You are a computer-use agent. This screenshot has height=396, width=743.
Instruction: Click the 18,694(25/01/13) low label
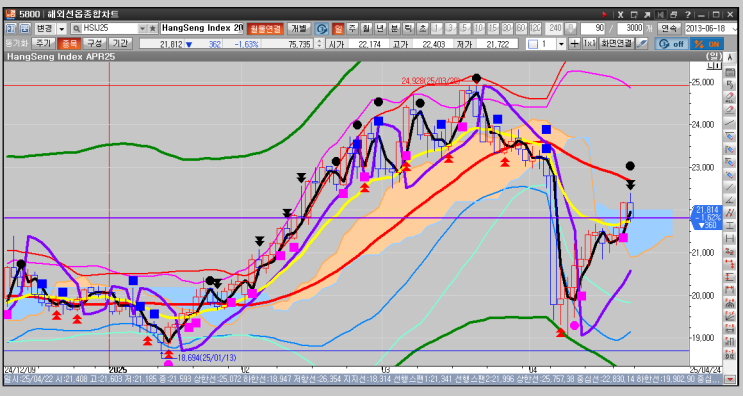tap(207, 358)
